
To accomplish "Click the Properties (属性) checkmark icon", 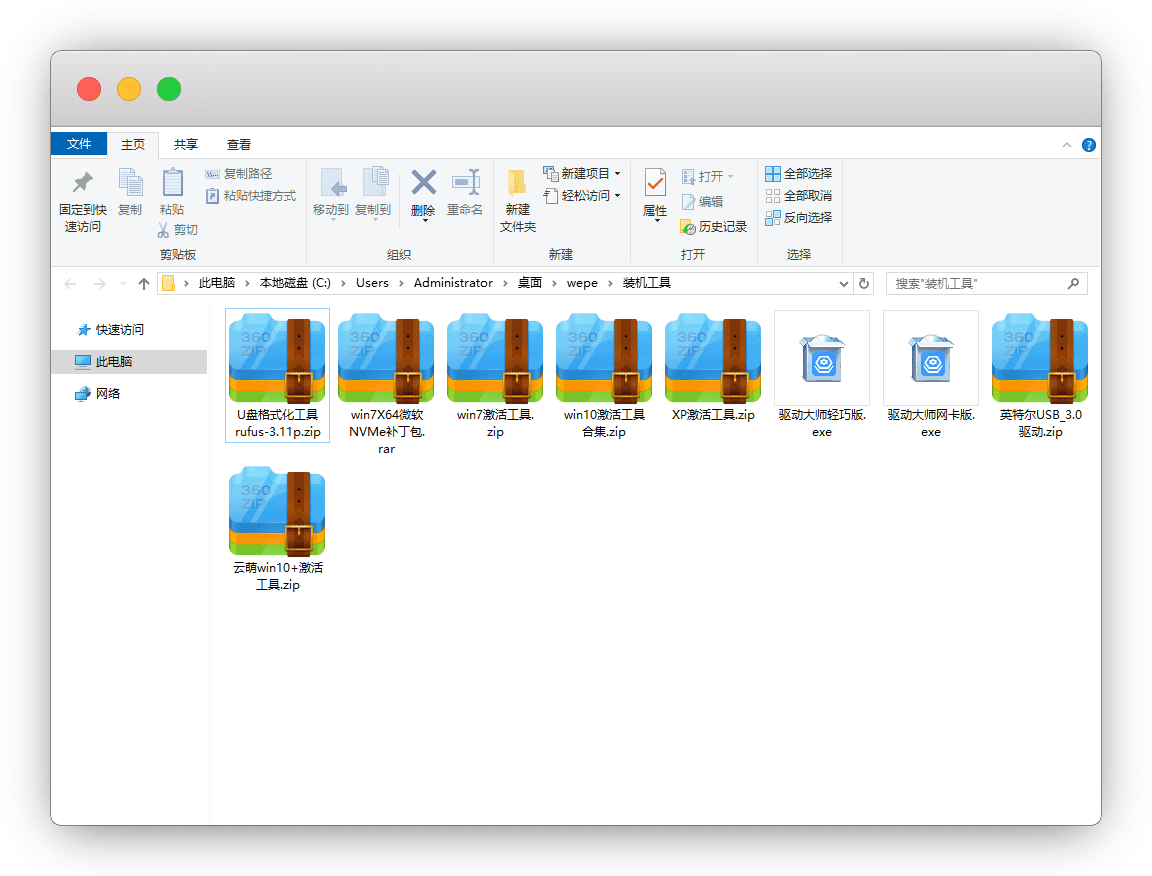I will pyautogui.click(x=655, y=183).
